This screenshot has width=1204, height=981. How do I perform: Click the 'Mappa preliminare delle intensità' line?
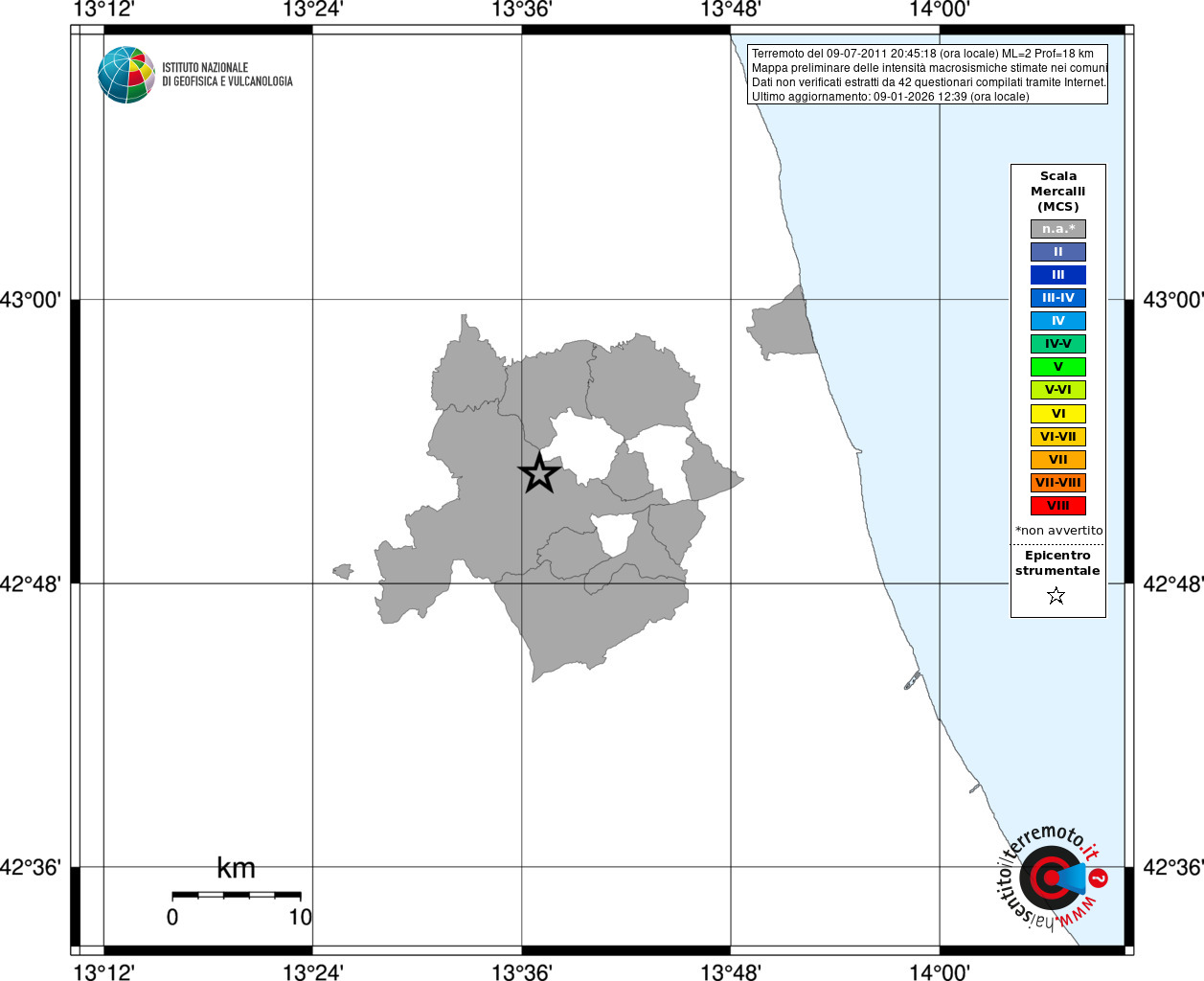click(x=929, y=68)
